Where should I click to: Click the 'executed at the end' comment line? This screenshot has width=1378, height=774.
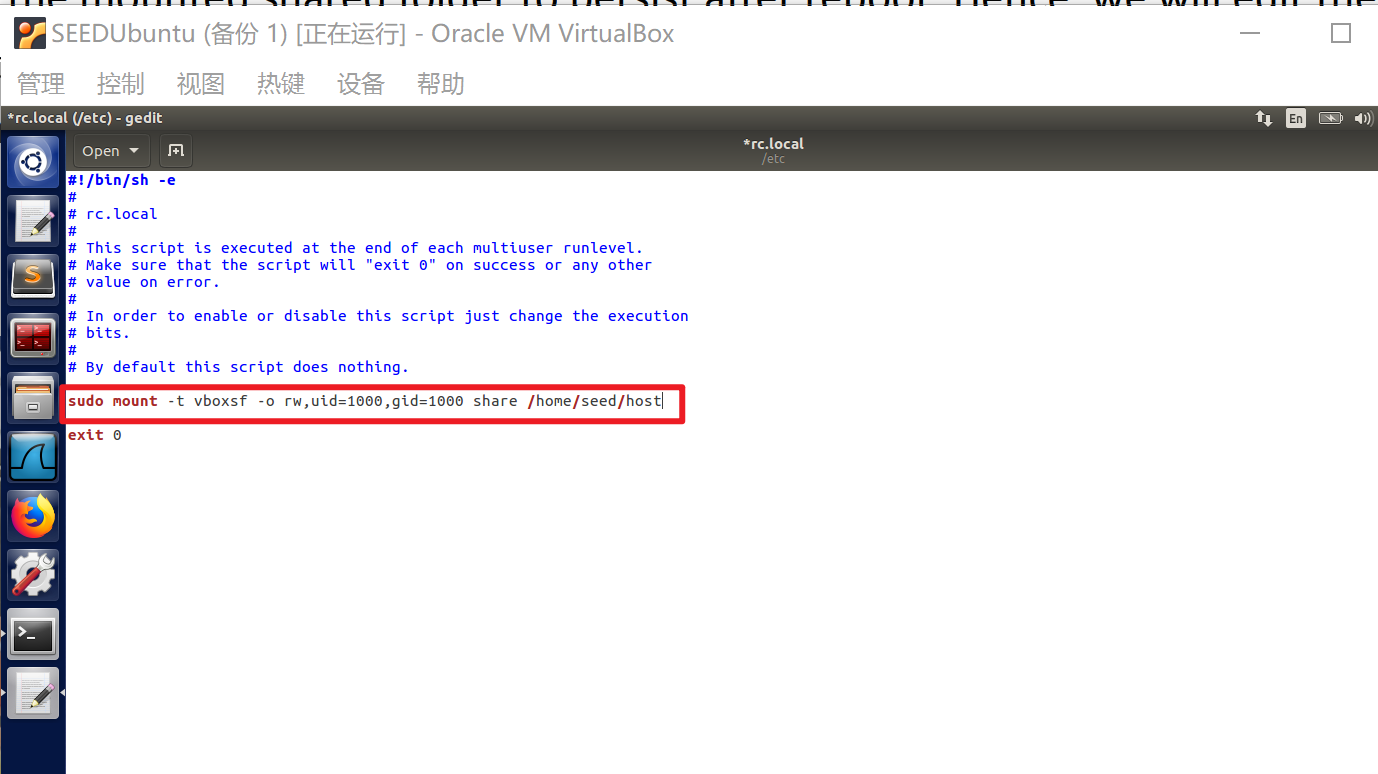pyautogui.click(x=356, y=248)
